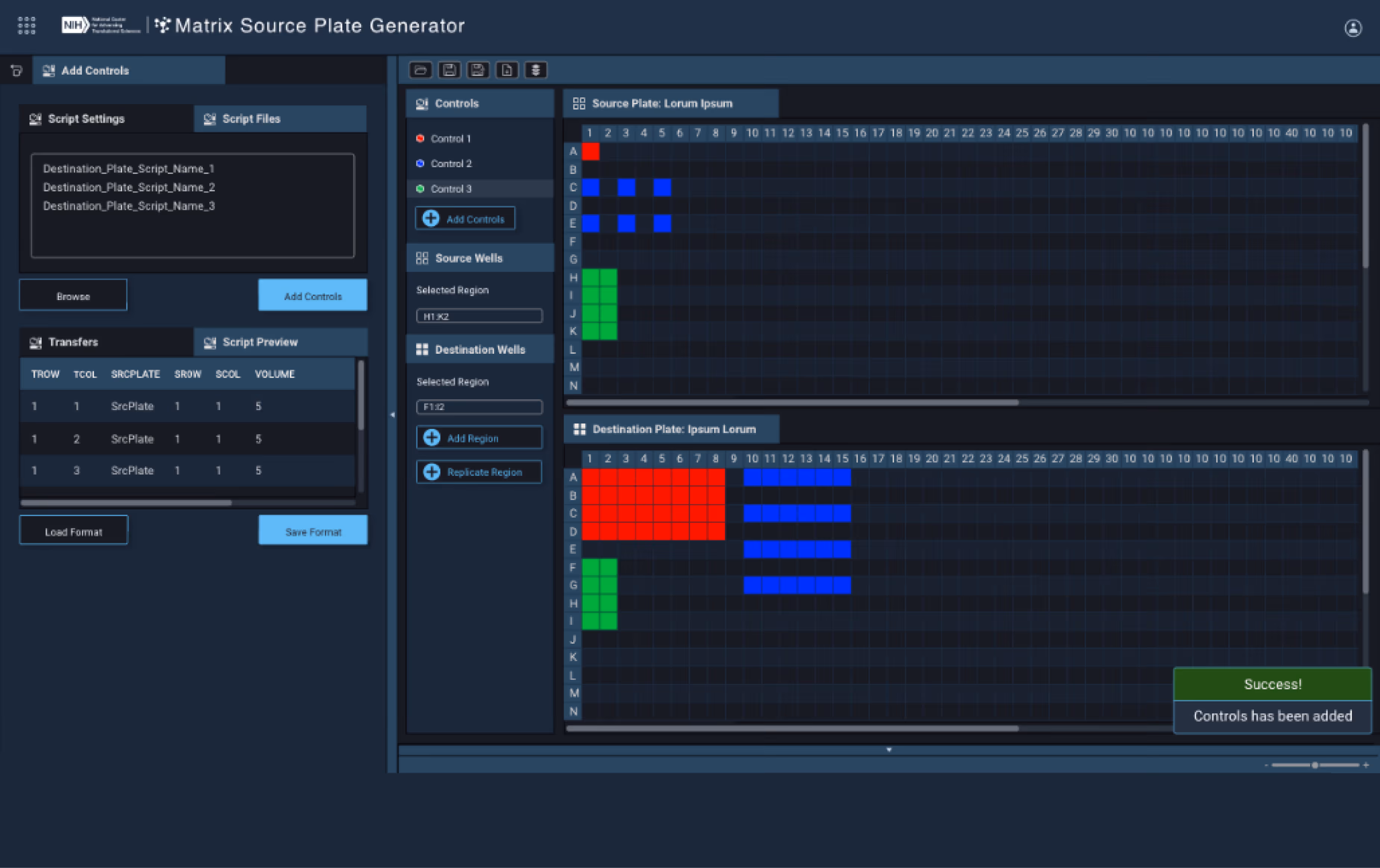This screenshot has width=1380, height=868.
Task: Switch to the Add Controls top tab
Action: click(x=129, y=71)
